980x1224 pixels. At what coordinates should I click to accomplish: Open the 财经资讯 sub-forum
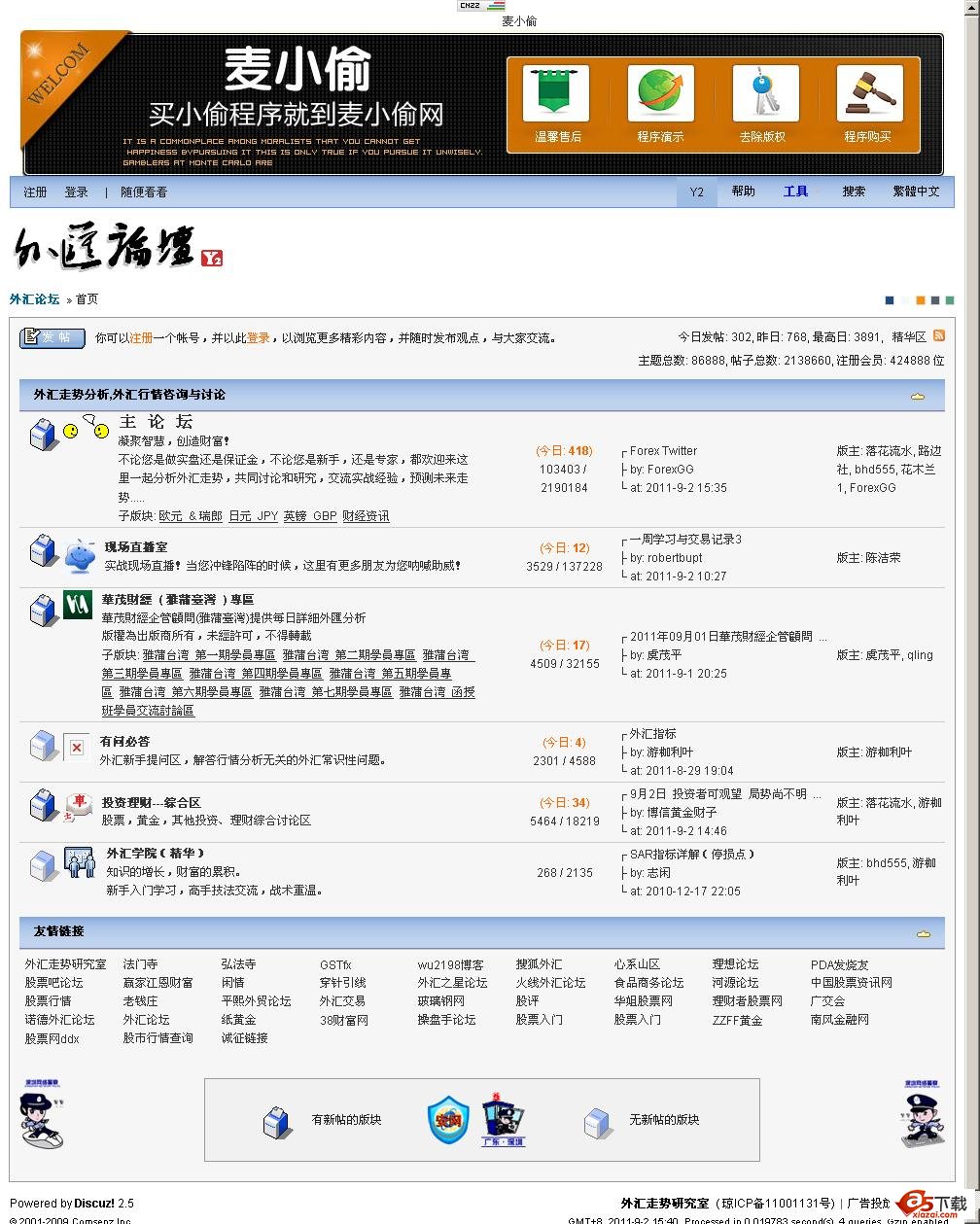coord(366,516)
